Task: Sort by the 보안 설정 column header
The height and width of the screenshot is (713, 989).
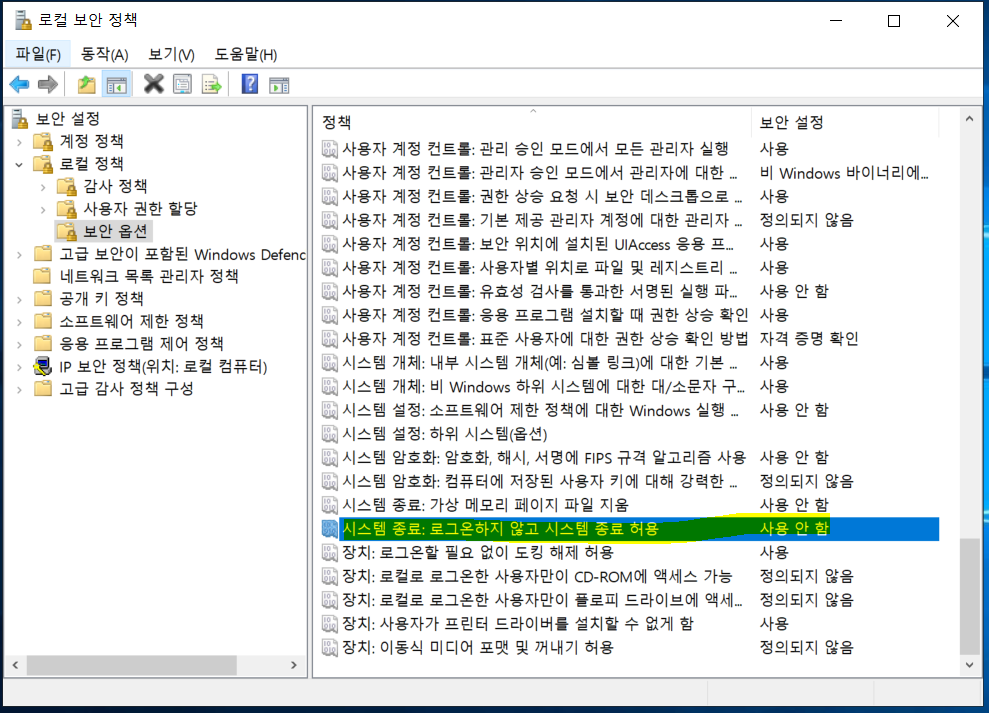Action: click(x=845, y=122)
